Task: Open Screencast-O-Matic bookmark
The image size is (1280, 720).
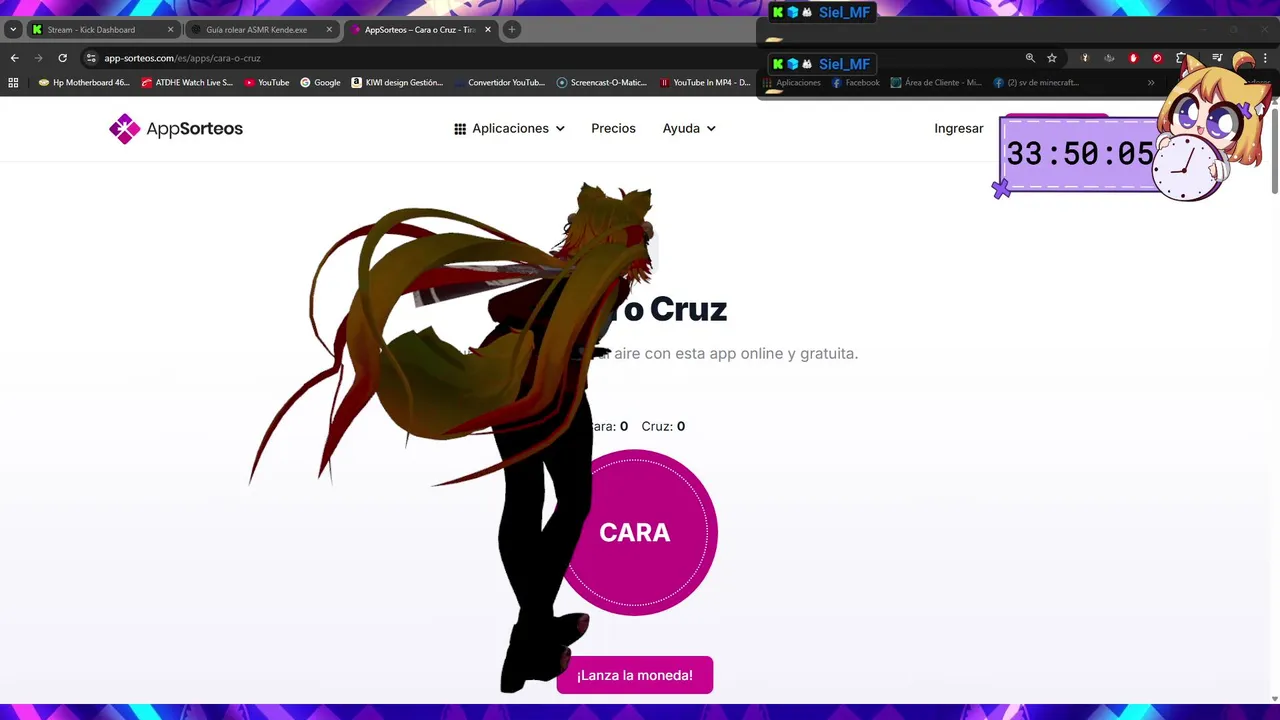Action: point(603,83)
